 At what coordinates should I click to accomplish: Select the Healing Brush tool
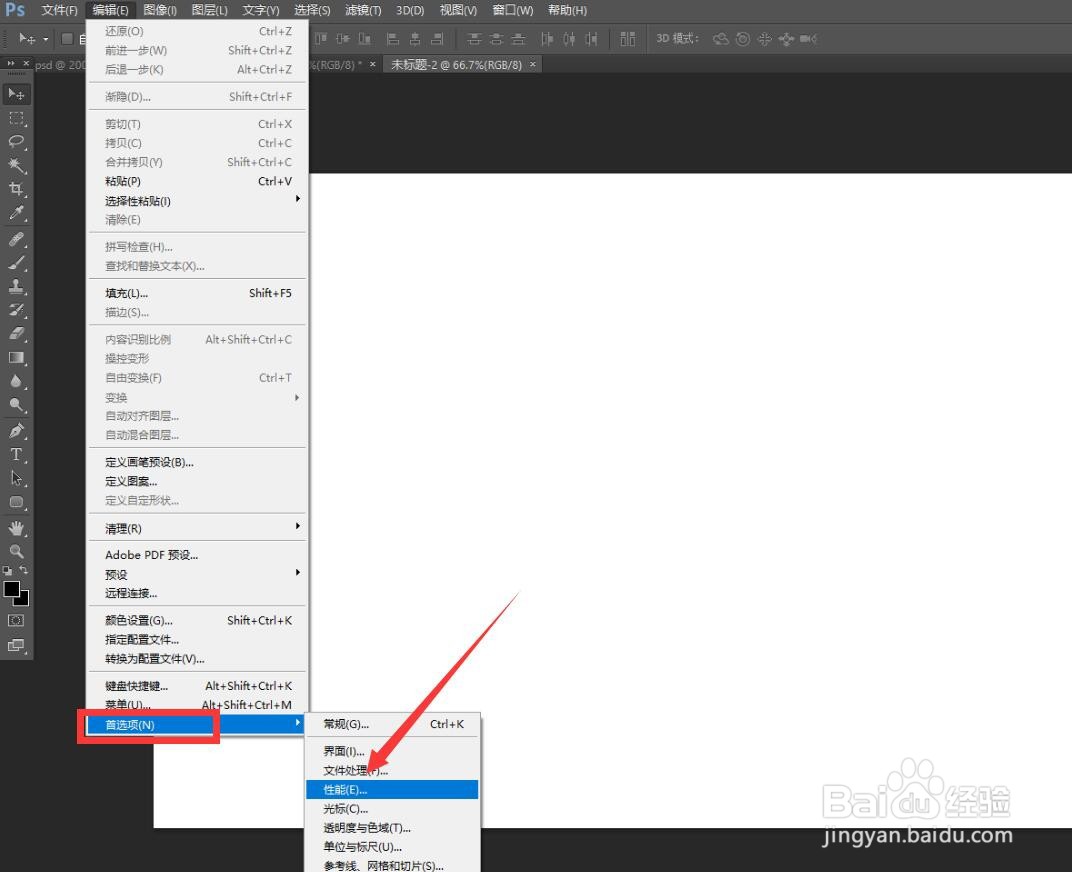click(x=16, y=239)
